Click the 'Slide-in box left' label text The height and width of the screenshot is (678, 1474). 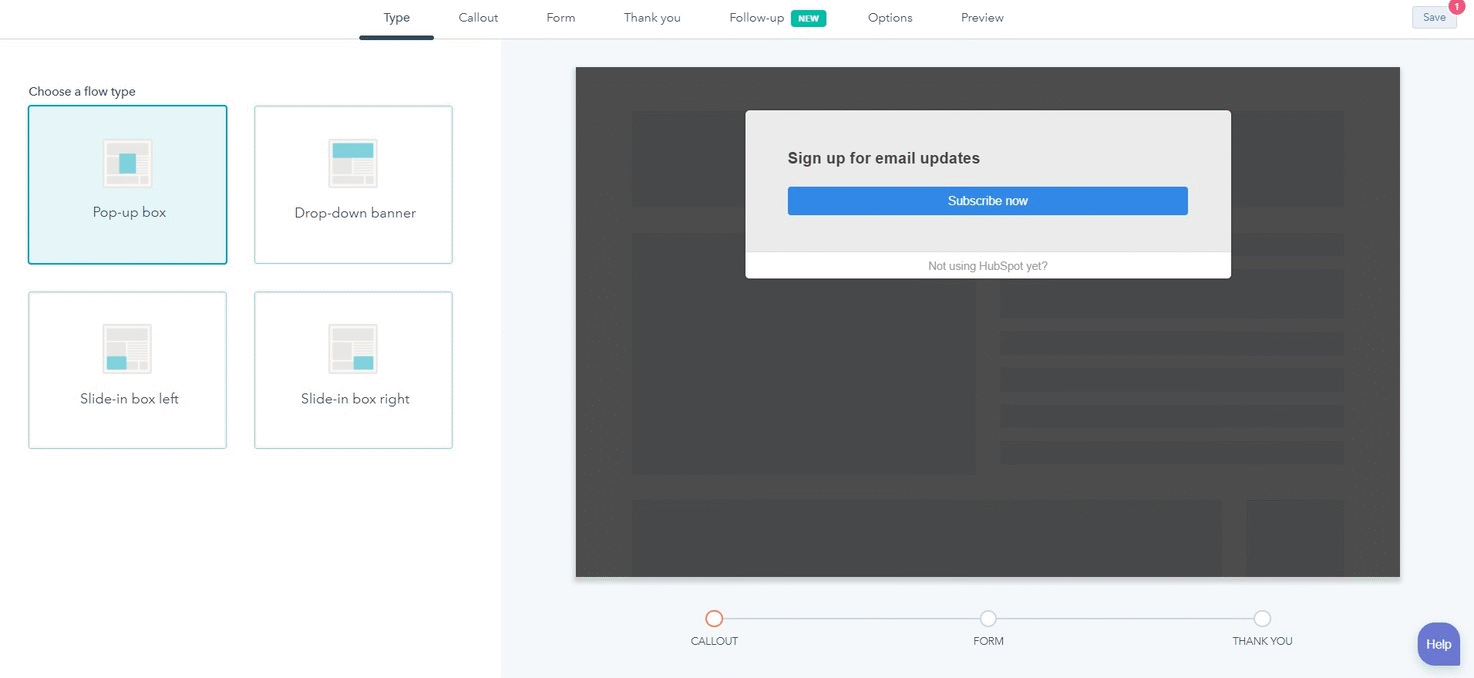129,399
